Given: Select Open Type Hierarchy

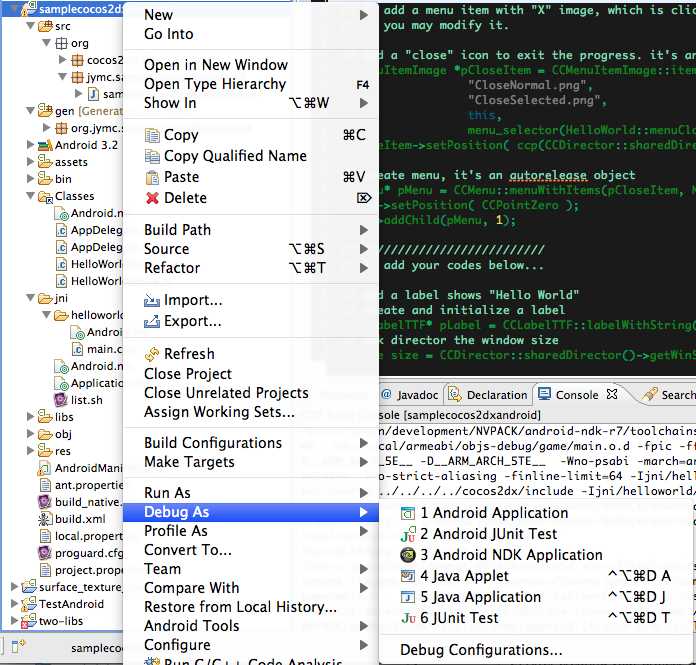Looking at the screenshot, I should (251, 84).
